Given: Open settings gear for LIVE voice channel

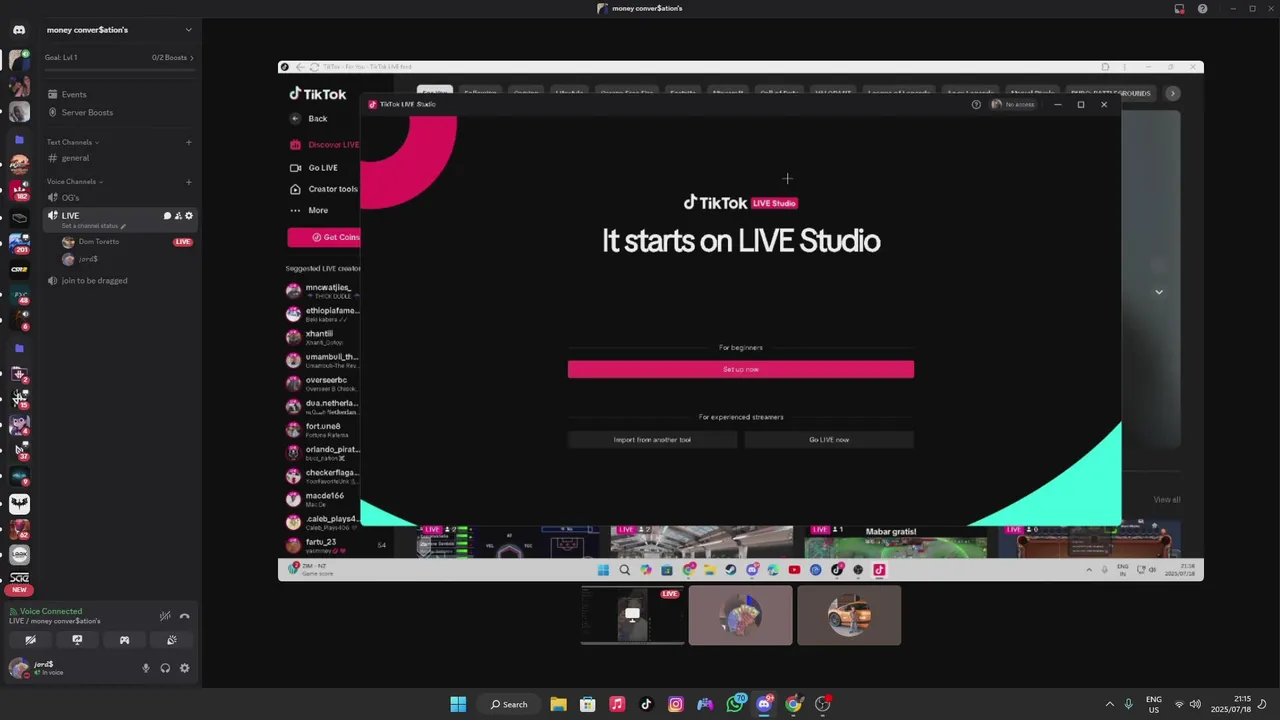Looking at the screenshot, I should [189, 216].
